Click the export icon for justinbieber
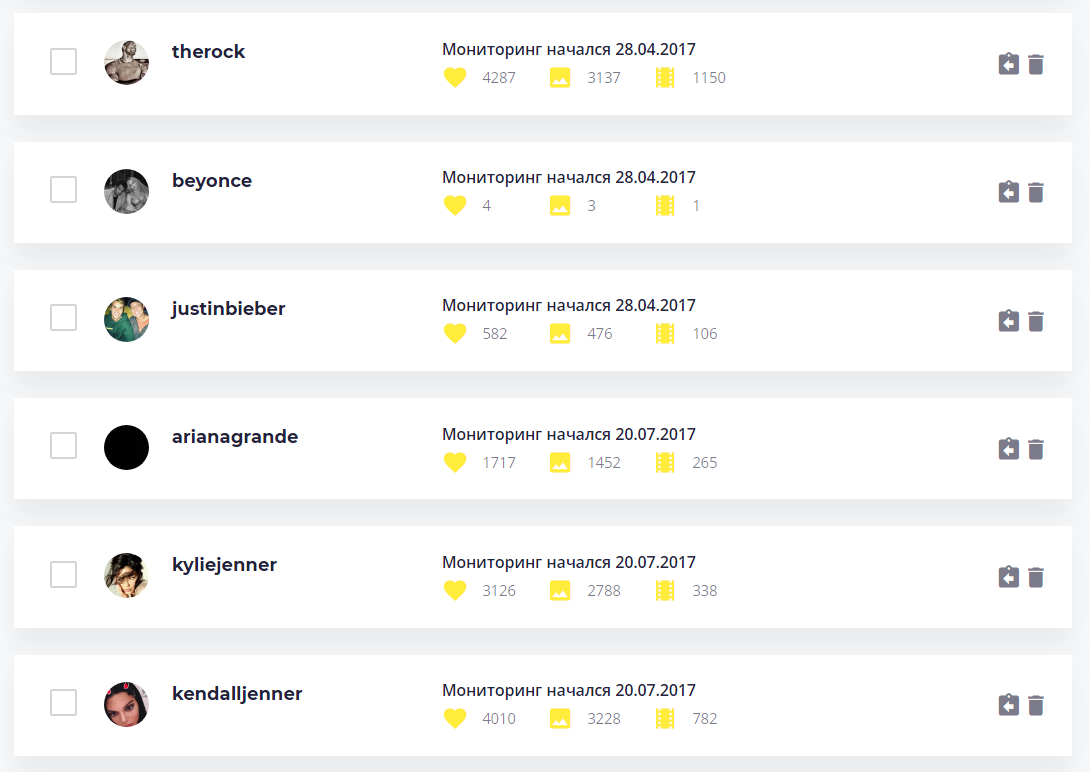1090x772 pixels. [1009, 320]
